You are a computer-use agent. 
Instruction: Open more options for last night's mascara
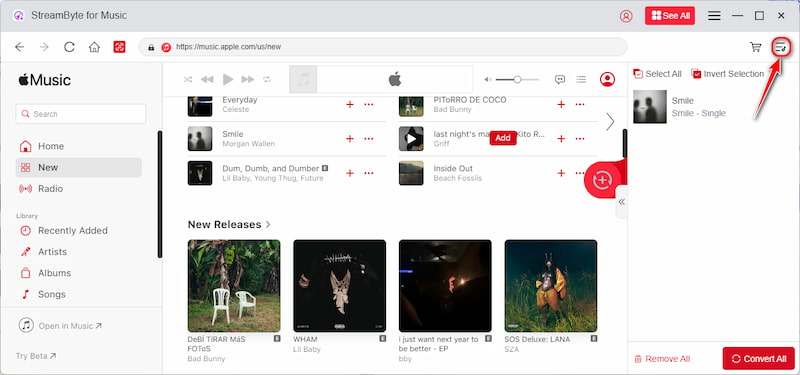580,139
